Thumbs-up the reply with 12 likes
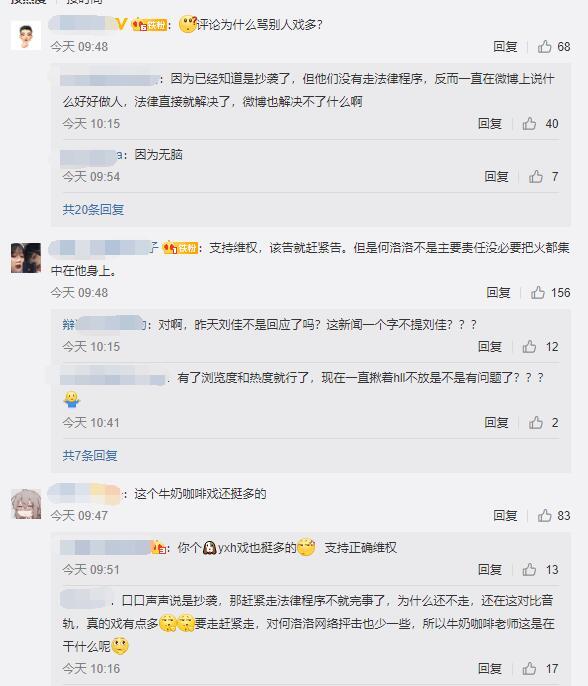Viewport: 588px width, 686px height. coord(529,346)
